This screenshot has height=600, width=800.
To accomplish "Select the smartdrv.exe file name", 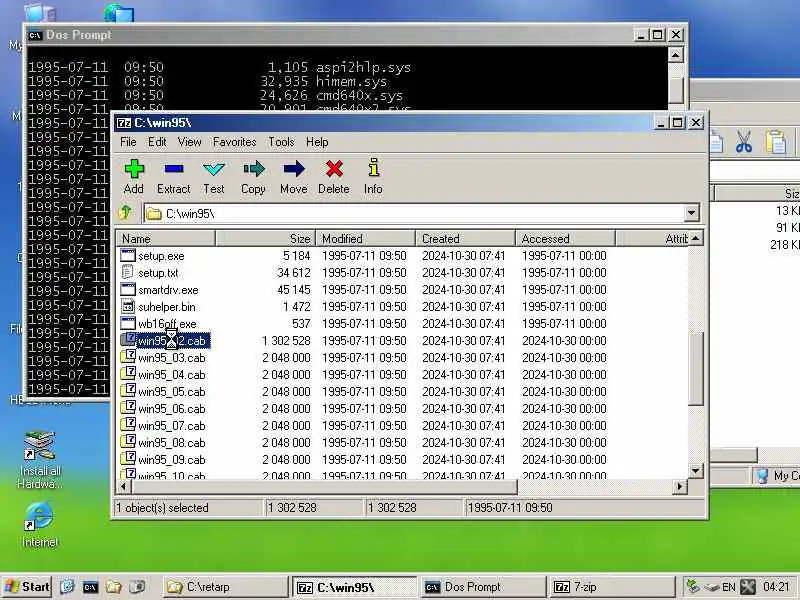I will 168,290.
